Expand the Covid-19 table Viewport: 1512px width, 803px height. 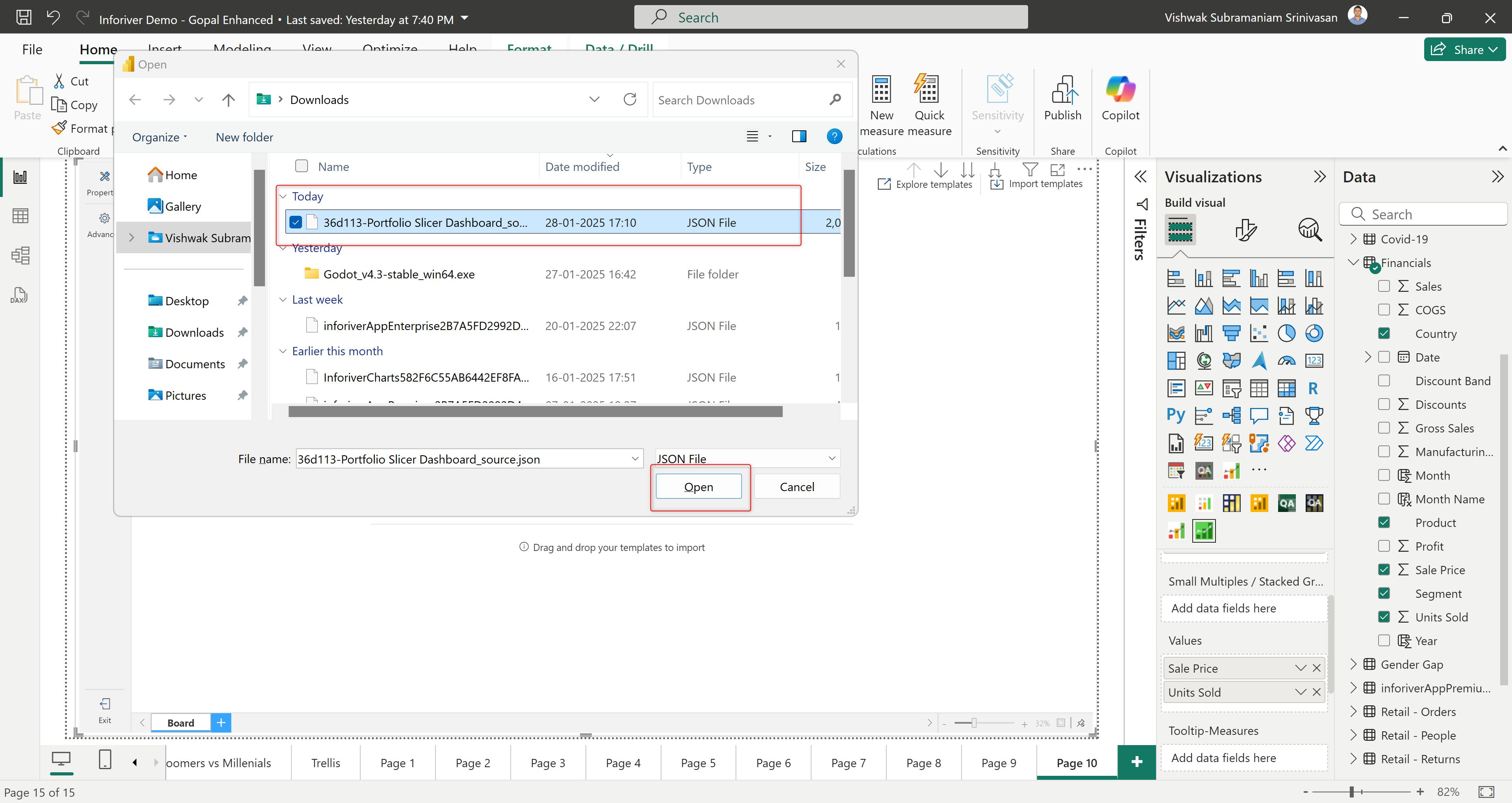point(1354,239)
